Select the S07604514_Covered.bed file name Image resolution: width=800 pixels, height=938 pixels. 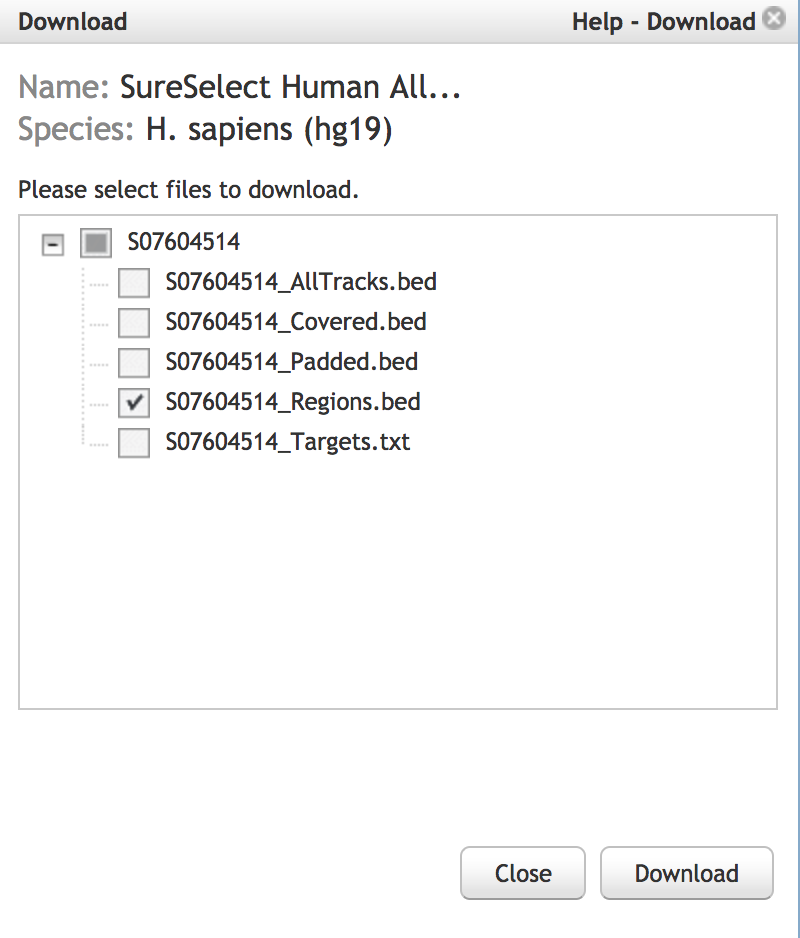point(296,322)
